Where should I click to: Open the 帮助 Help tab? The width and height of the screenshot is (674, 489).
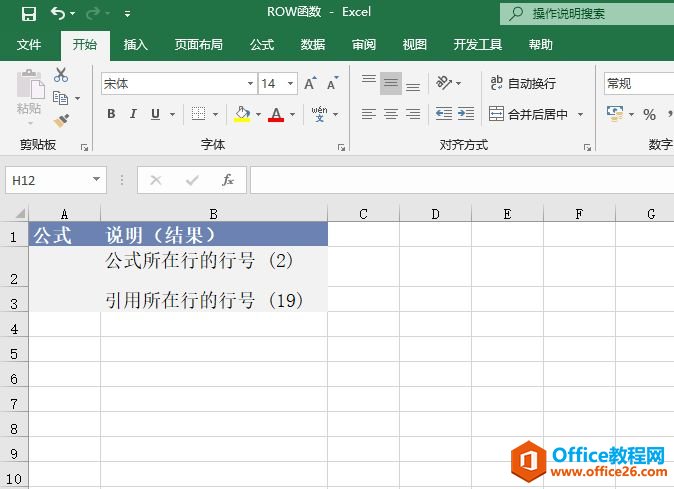(x=541, y=45)
